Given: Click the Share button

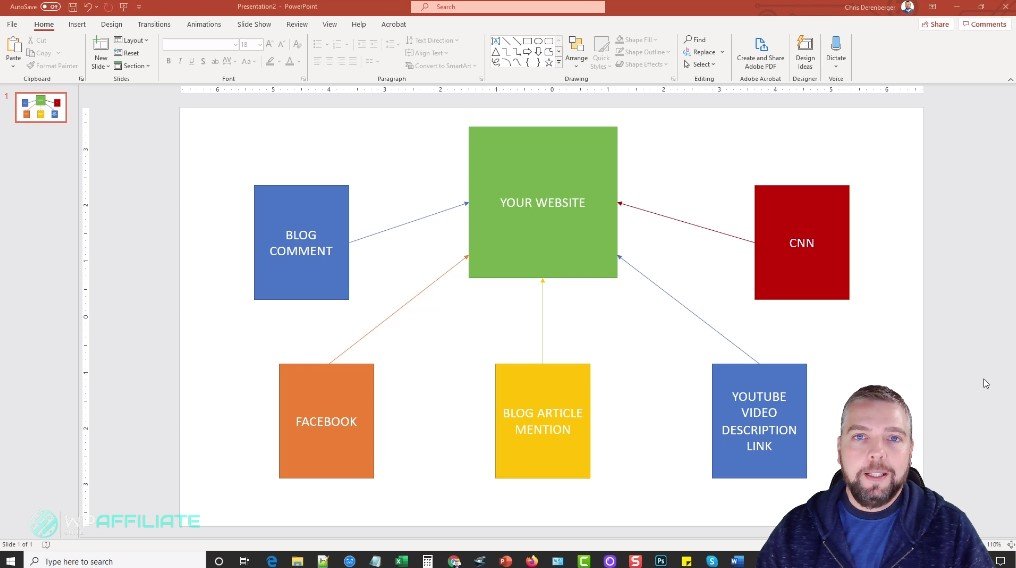Looking at the screenshot, I should (936, 24).
